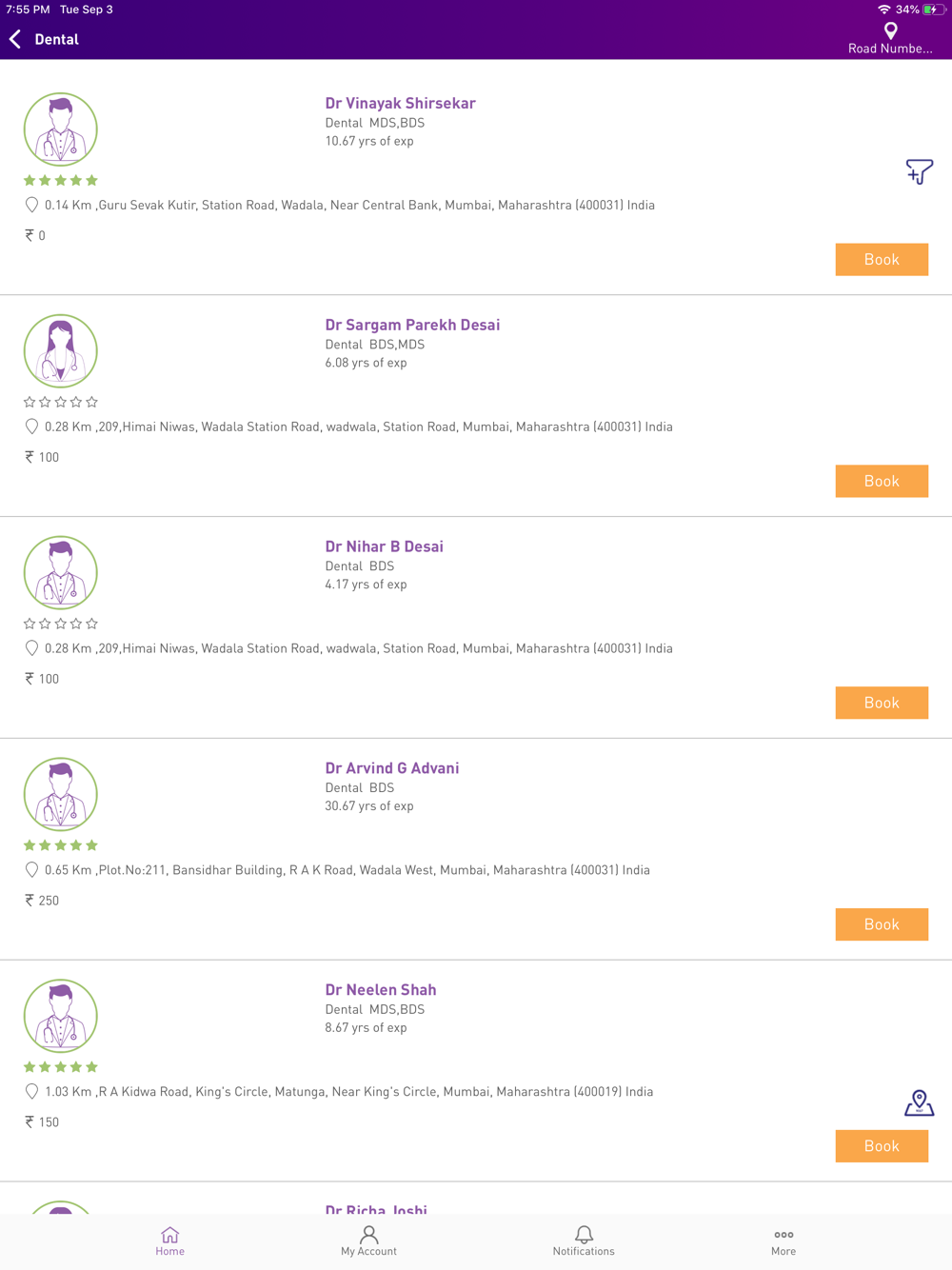The image size is (952, 1270).
Task: Open map view of doctors
Action: coord(919,1102)
